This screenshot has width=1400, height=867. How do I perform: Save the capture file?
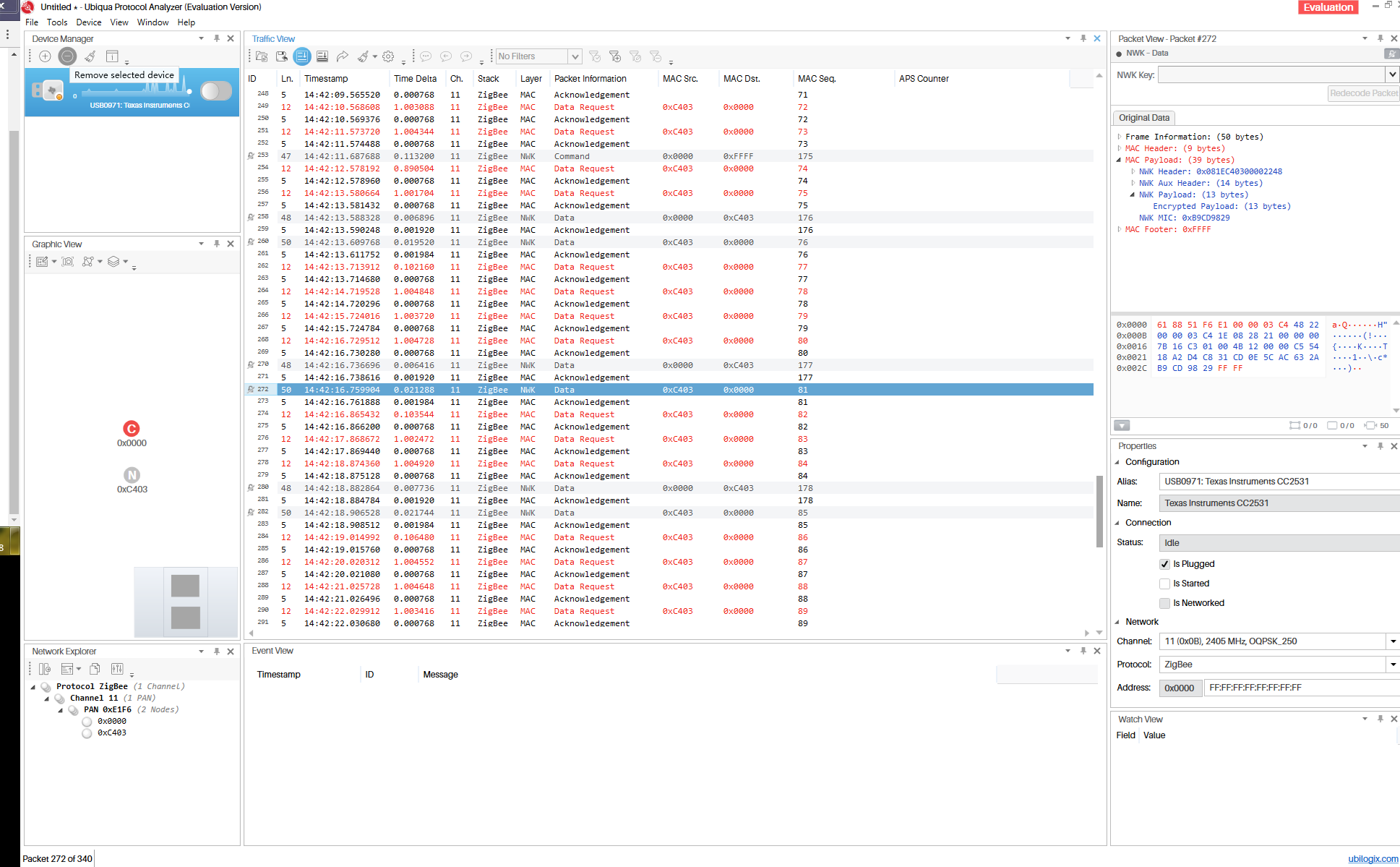tap(282, 56)
